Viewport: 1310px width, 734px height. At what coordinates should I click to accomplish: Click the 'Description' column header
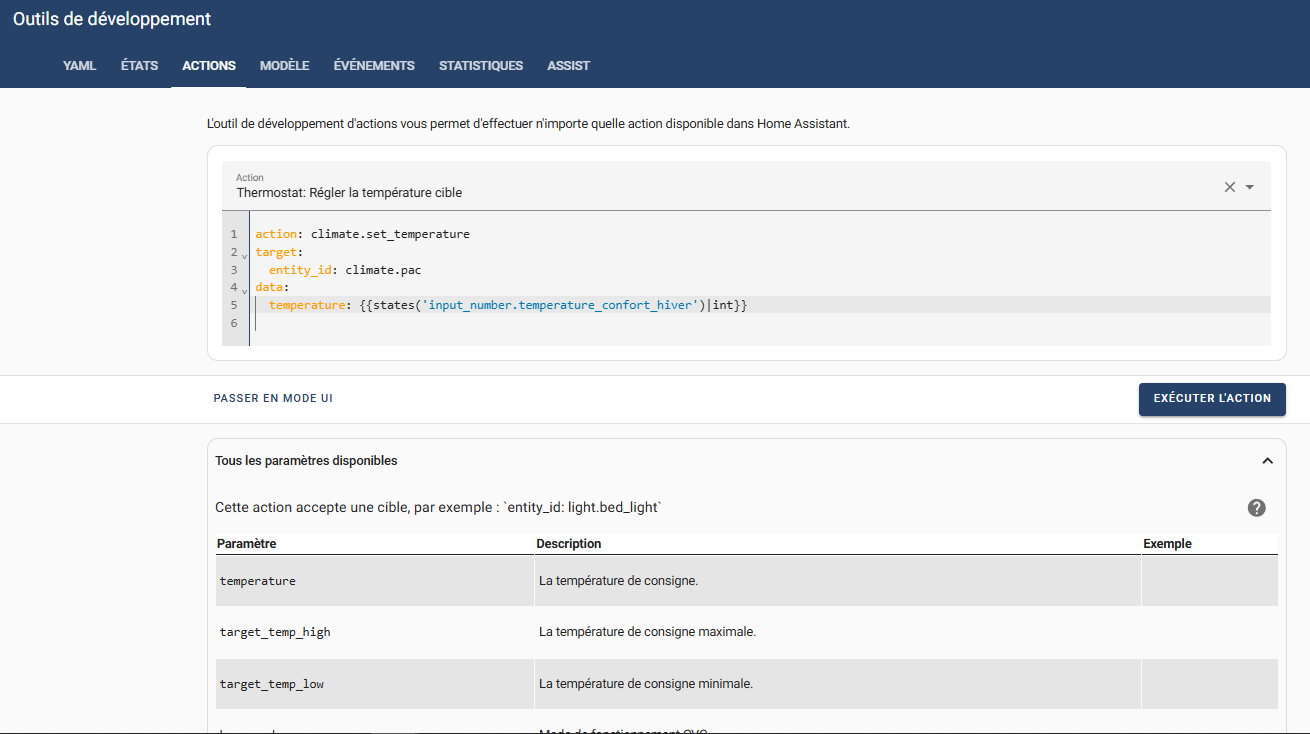pos(569,544)
